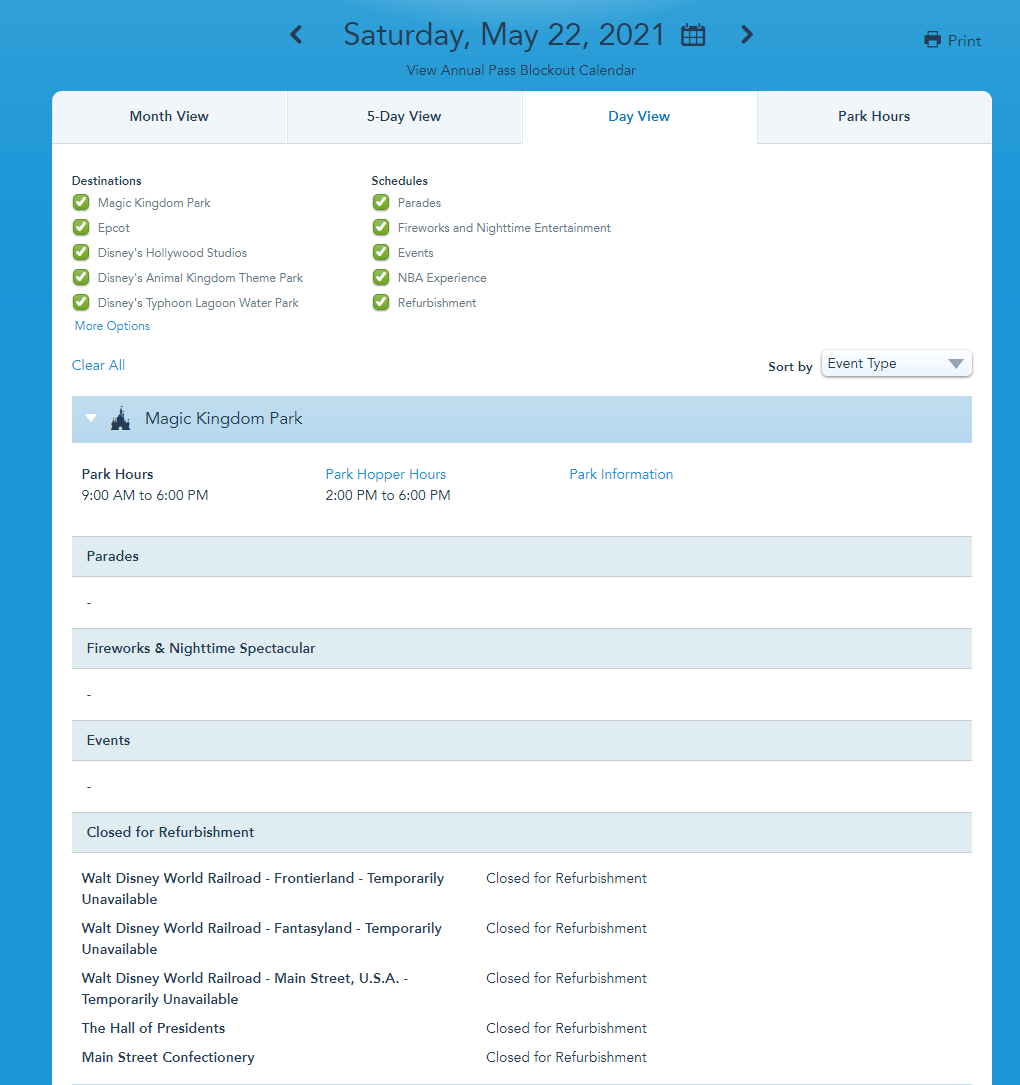Open the Sort by Event Type dropdown
1020x1085 pixels.
(x=896, y=364)
